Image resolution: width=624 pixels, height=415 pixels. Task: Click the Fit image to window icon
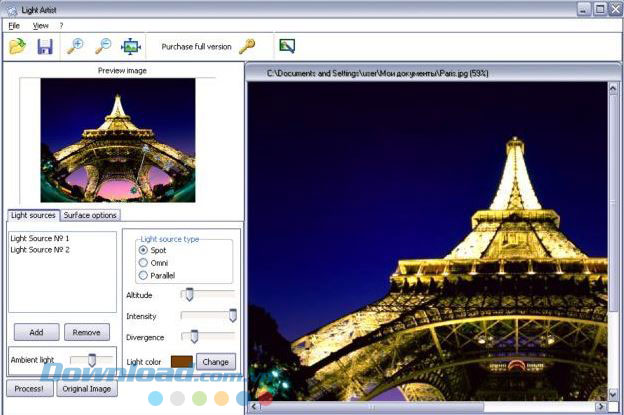click(x=130, y=46)
